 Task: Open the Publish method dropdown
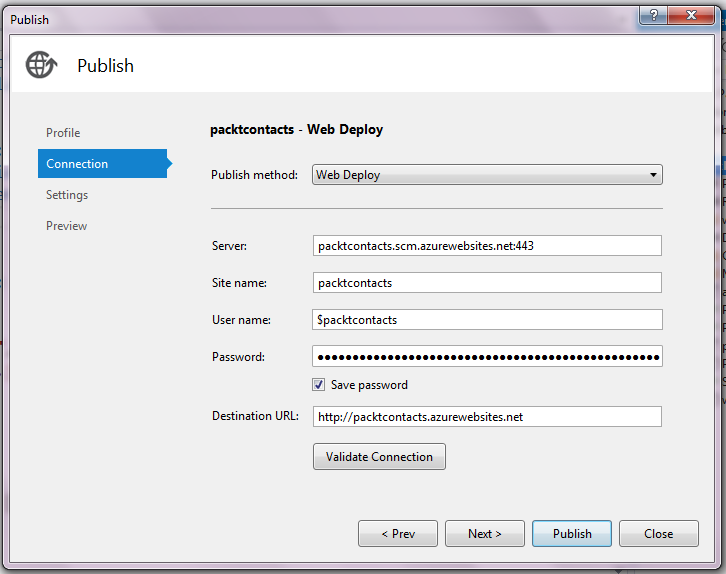tap(487, 175)
